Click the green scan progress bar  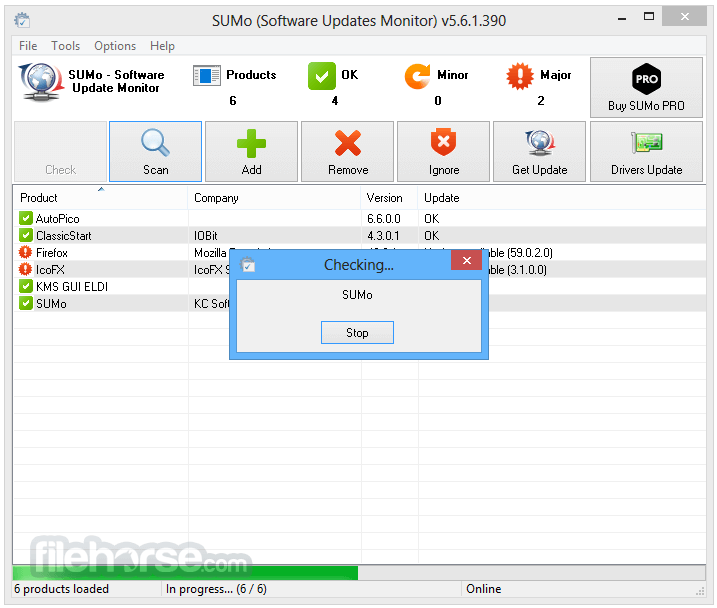185,573
